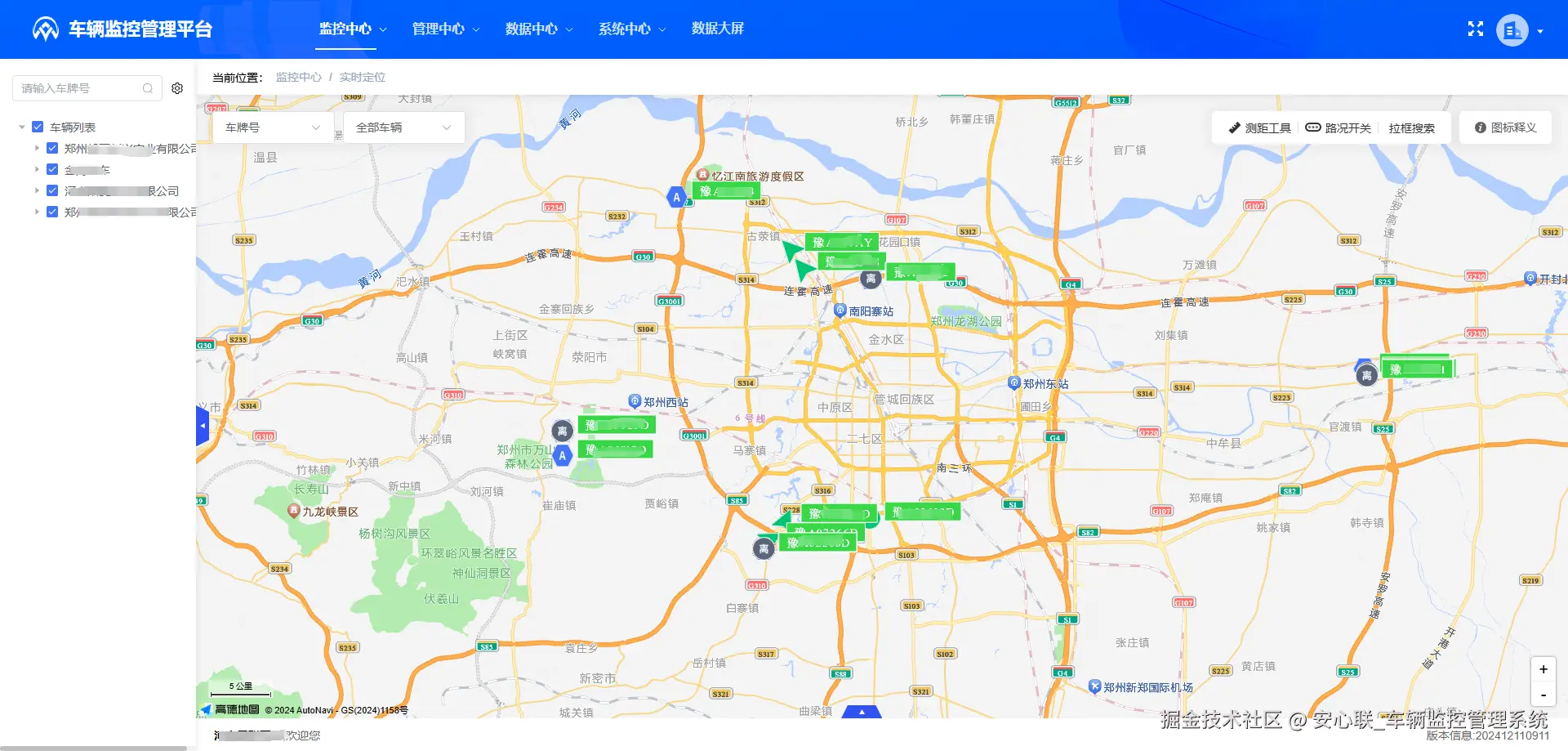
Task: Toggle fullscreen mode icon
Action: coord(1475,29)
